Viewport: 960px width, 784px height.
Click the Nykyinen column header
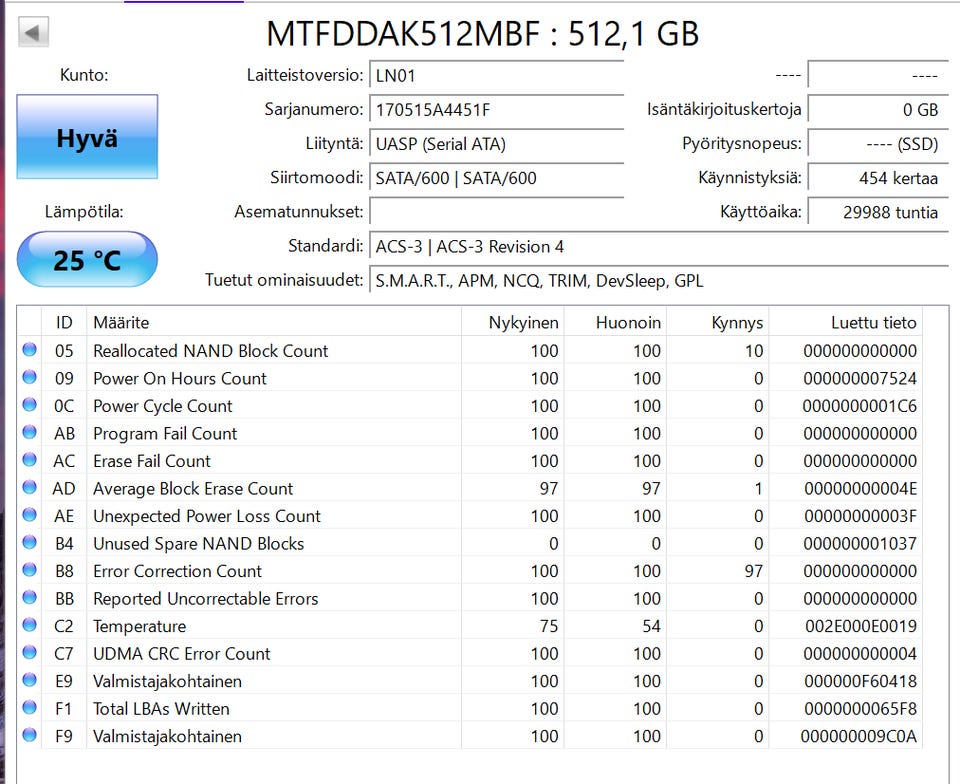coord(523,322)
